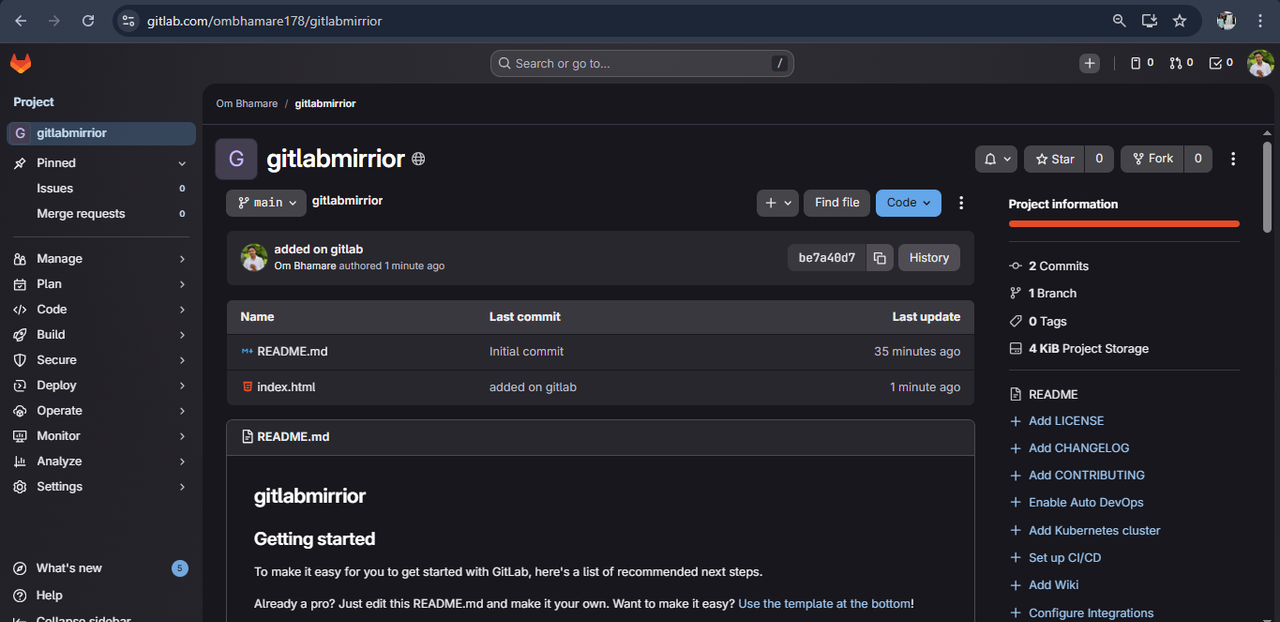Expand the Settings sidebar section

100,487
